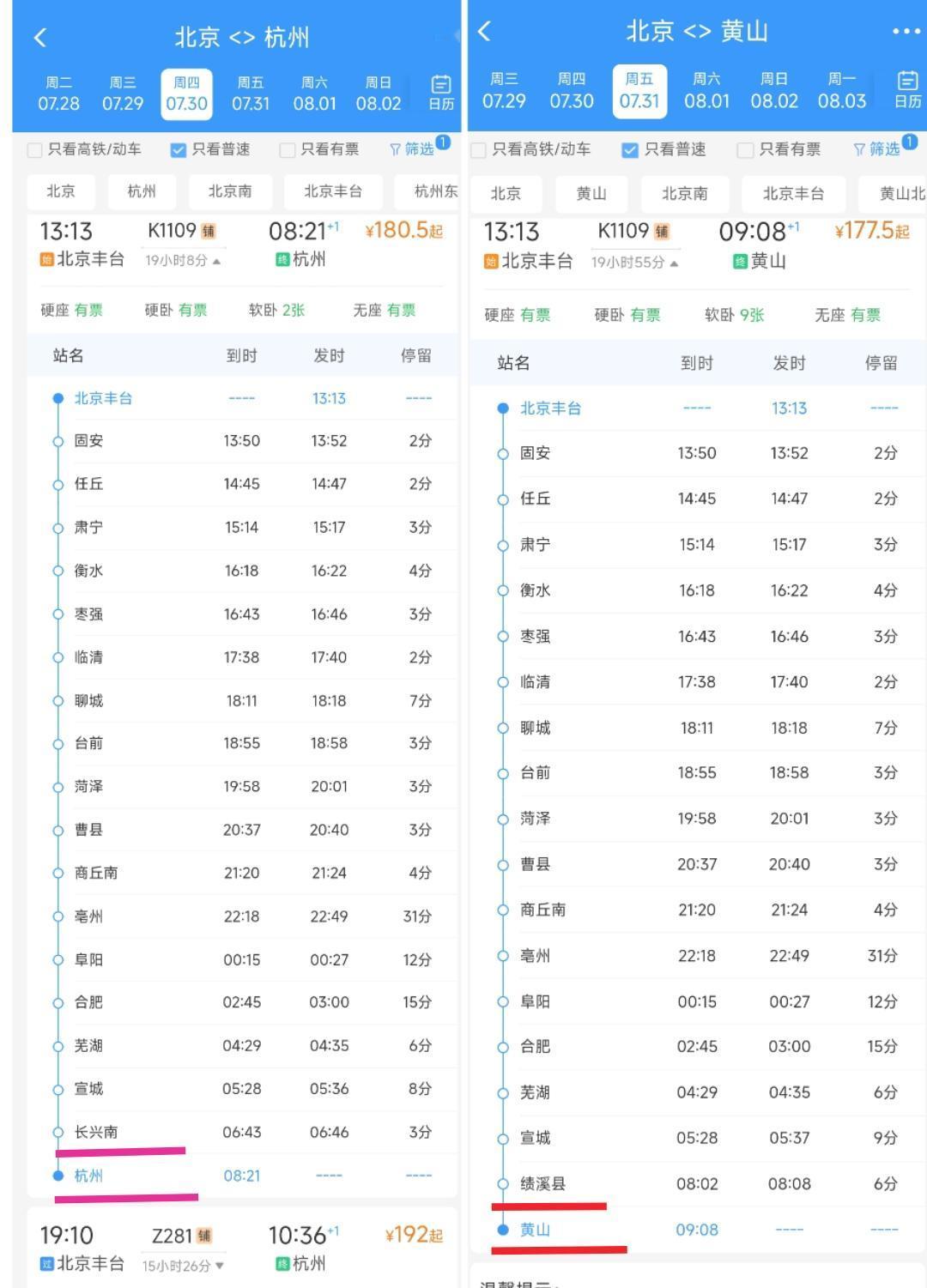Select 软卧 9张 seat option

click(735, 316)
